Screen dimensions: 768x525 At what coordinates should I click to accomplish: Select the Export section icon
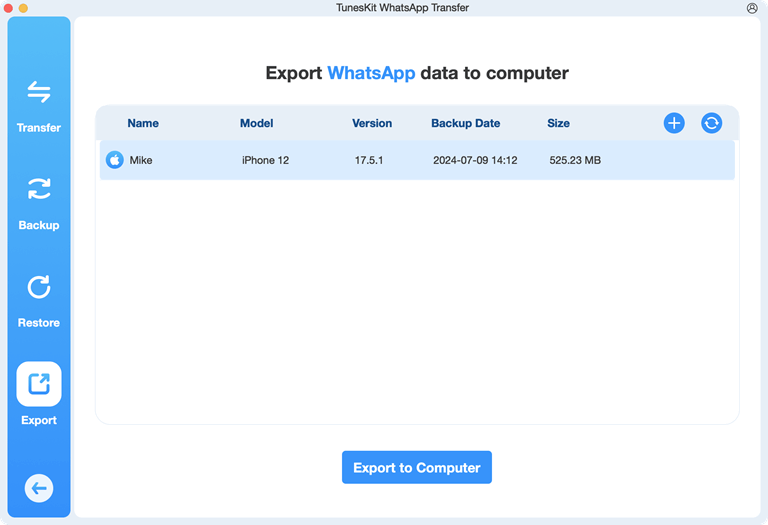coord(39,384)
